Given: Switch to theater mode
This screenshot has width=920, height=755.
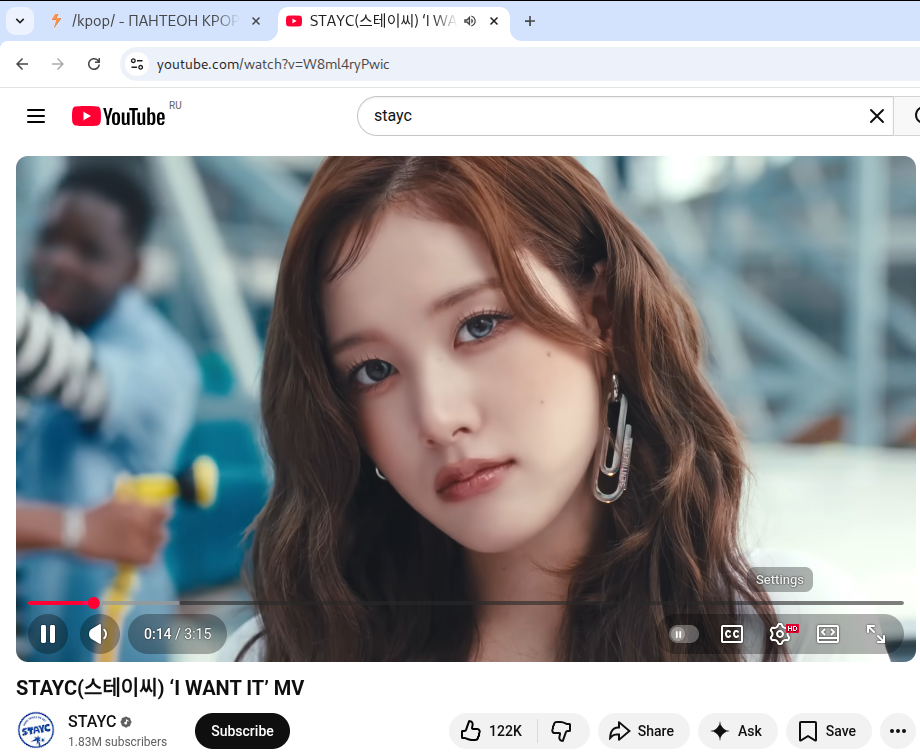Looking at the screenshot, I should tap(828, 634).
